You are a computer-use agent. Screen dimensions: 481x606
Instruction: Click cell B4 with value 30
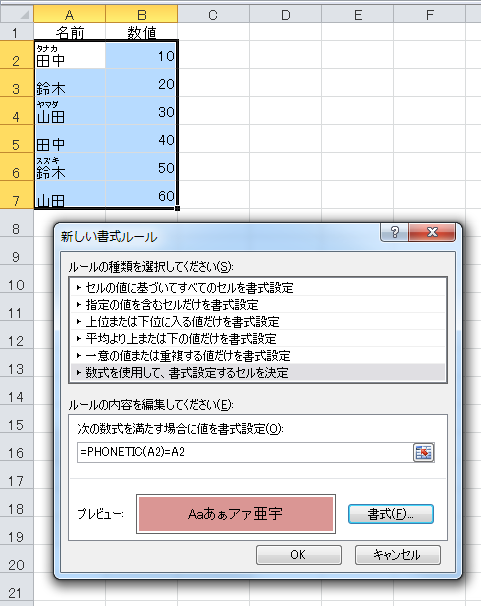tap(141, 111)
